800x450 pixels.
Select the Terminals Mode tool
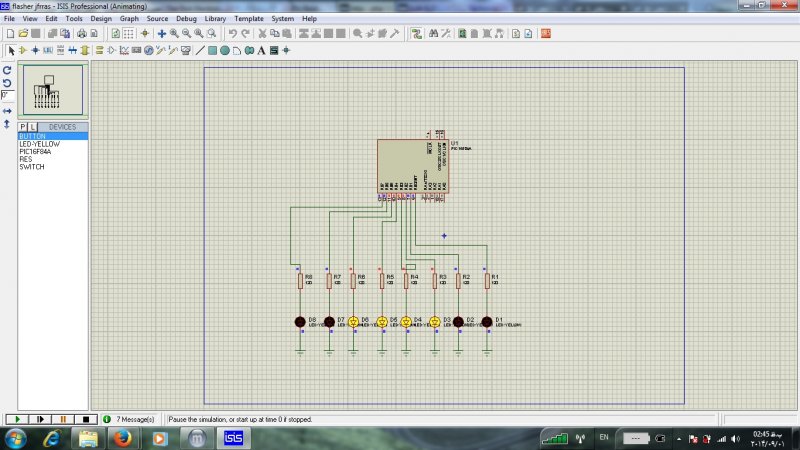tap(99, 51)
